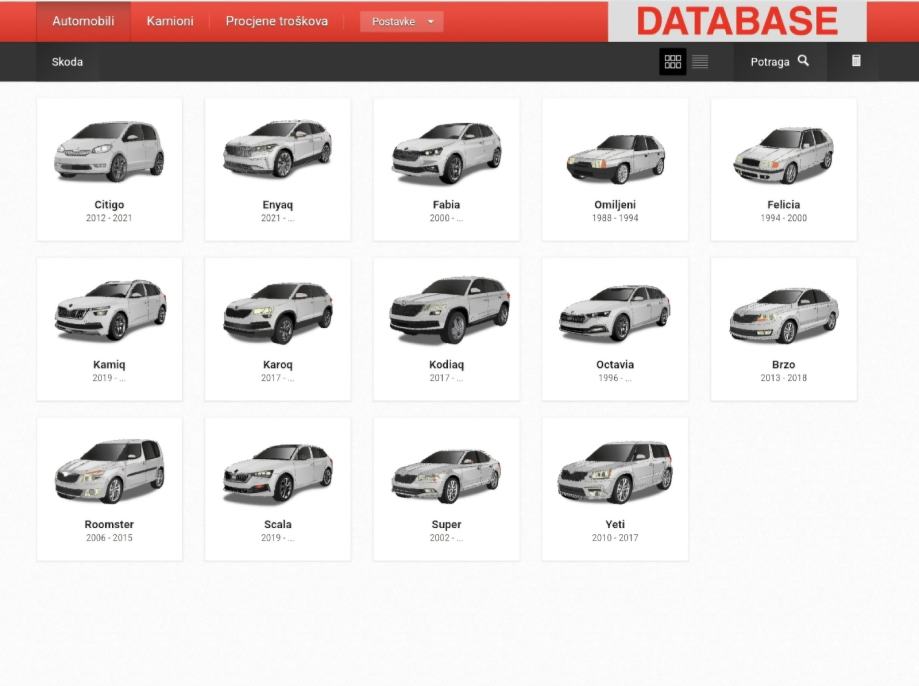Select the Enyaq car image

tap(277, 148)
